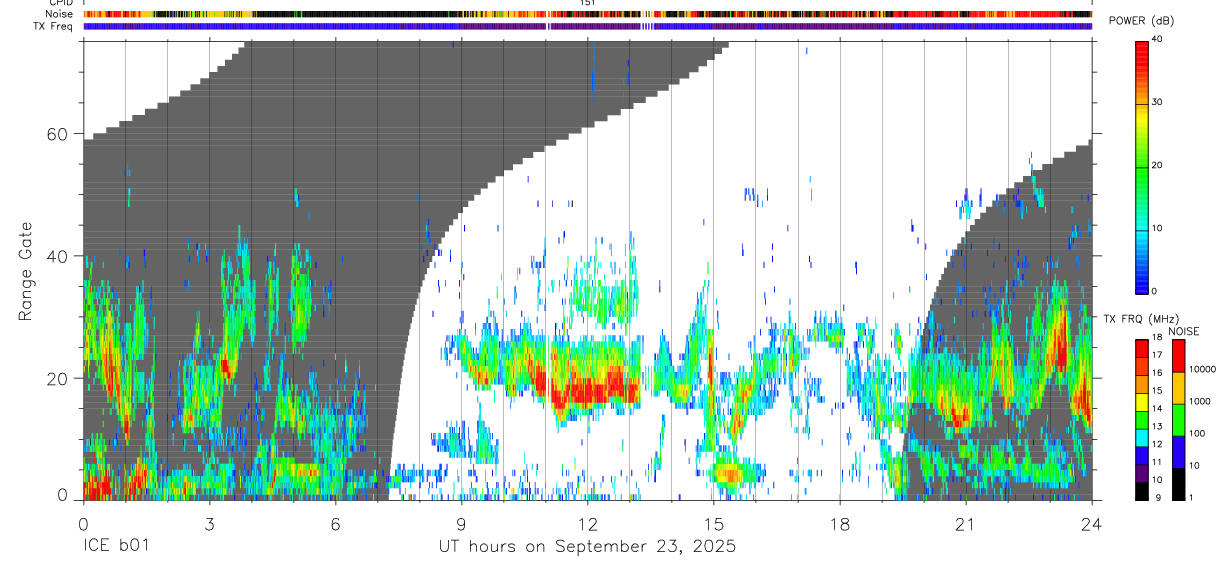The width and height of the screenshot is (1228, 567).
Task: Click the 'Range Gate' y-axis title
Action: point(26,270)
